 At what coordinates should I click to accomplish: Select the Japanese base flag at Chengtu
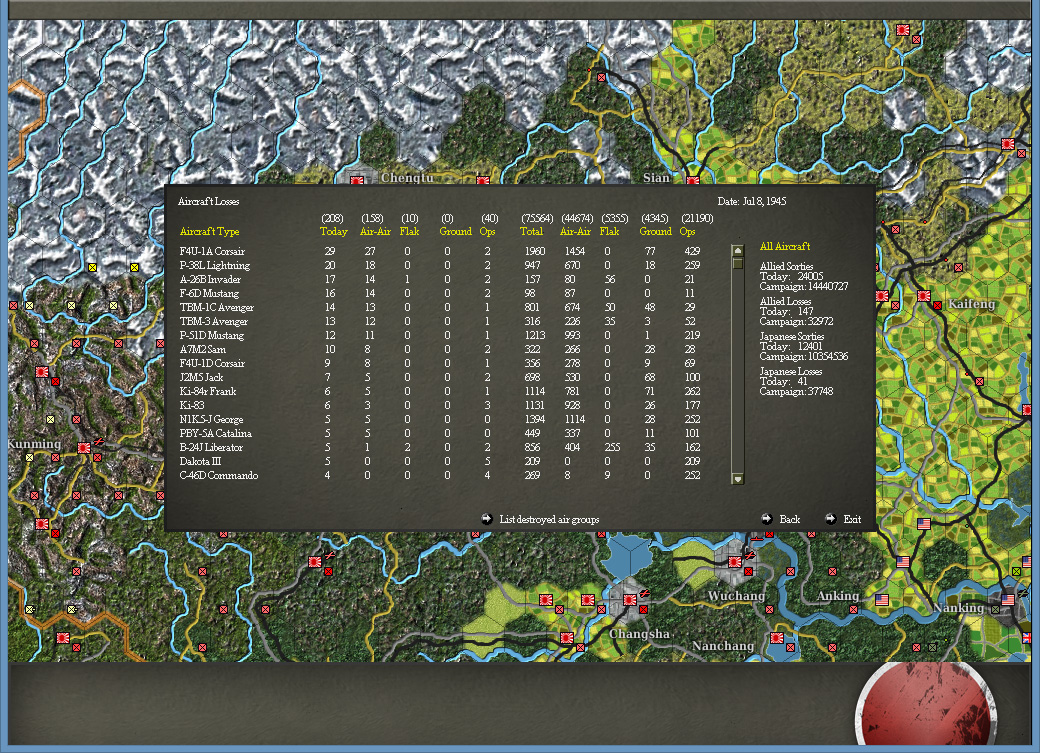tap(357, 180)
